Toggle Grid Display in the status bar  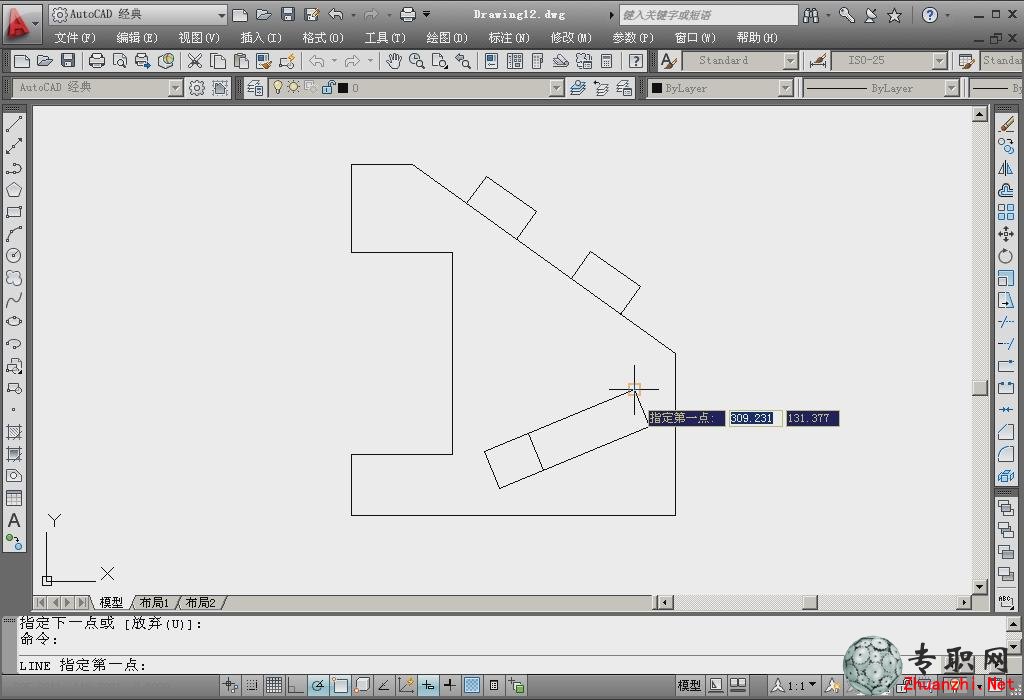[274, 685]
